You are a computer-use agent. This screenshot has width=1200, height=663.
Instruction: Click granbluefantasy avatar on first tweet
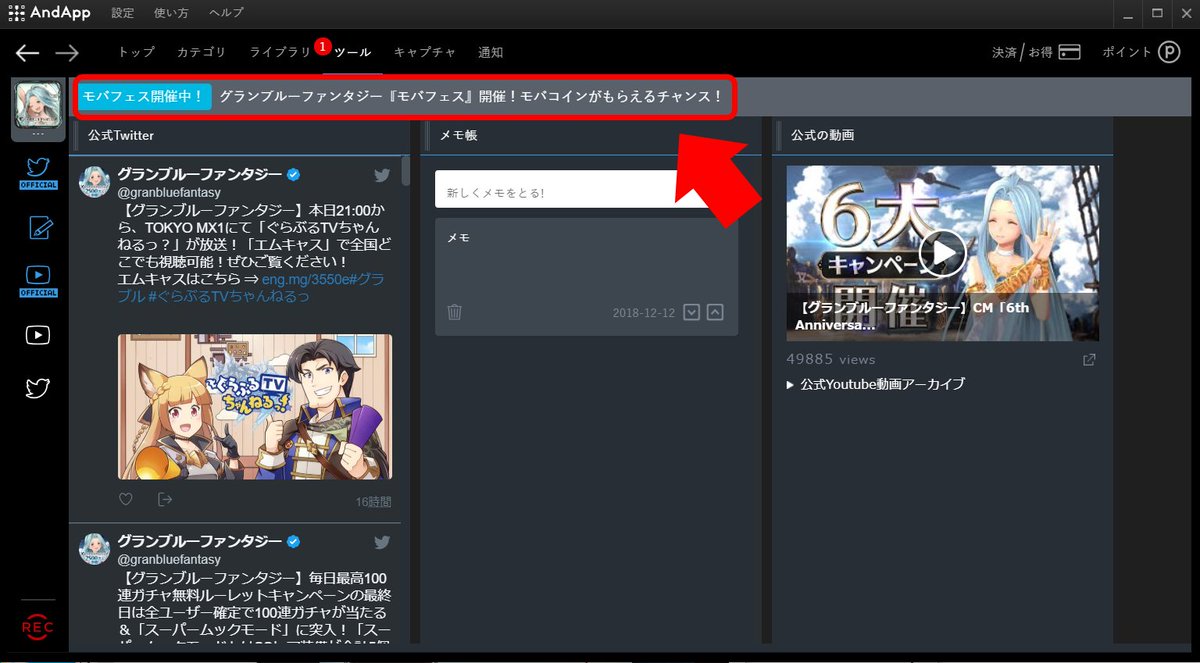(94, 182)
